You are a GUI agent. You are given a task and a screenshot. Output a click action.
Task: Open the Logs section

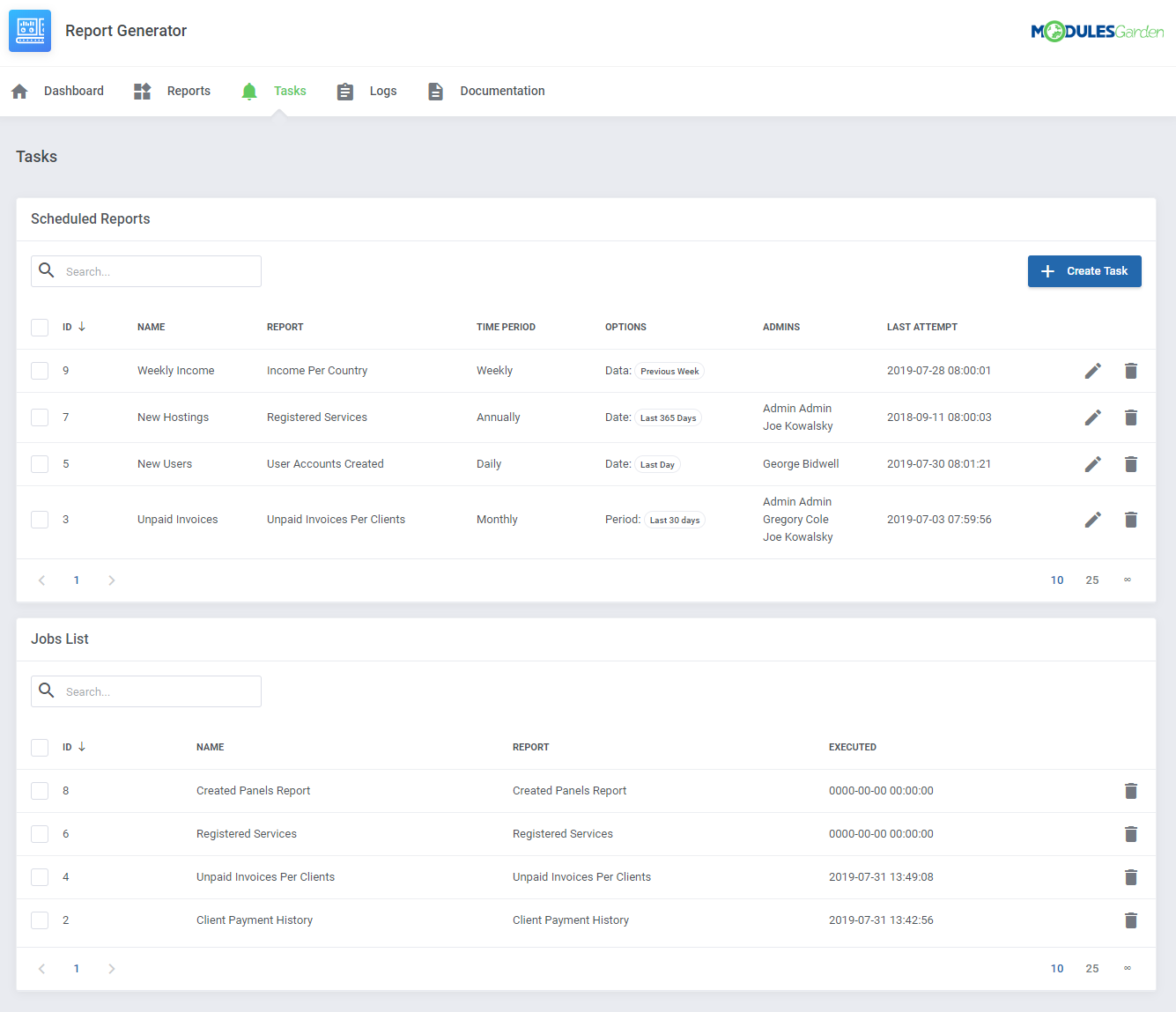382,91
